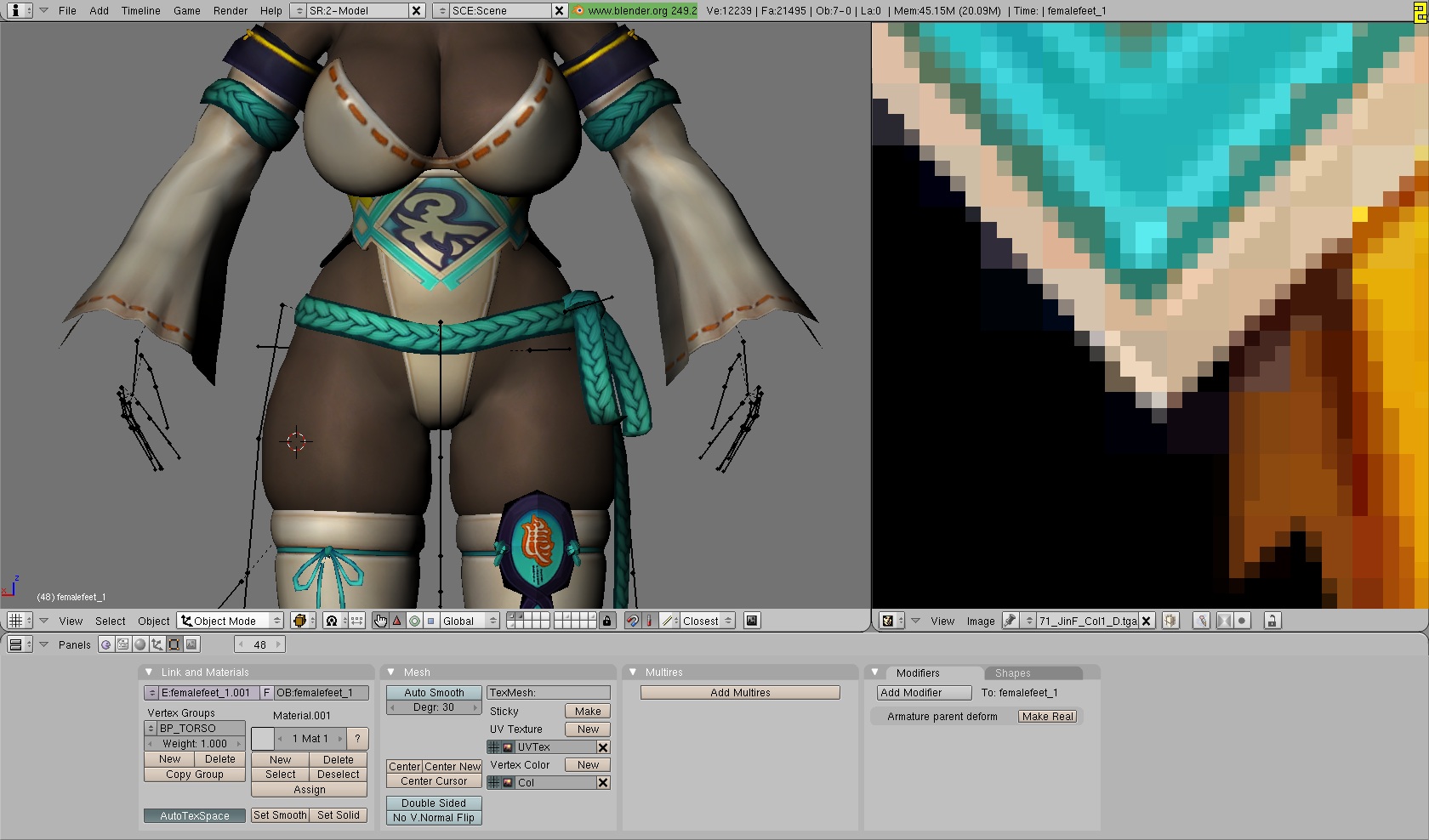
Task: Collapse the Multires panel triangle
Action: (632, 672)
